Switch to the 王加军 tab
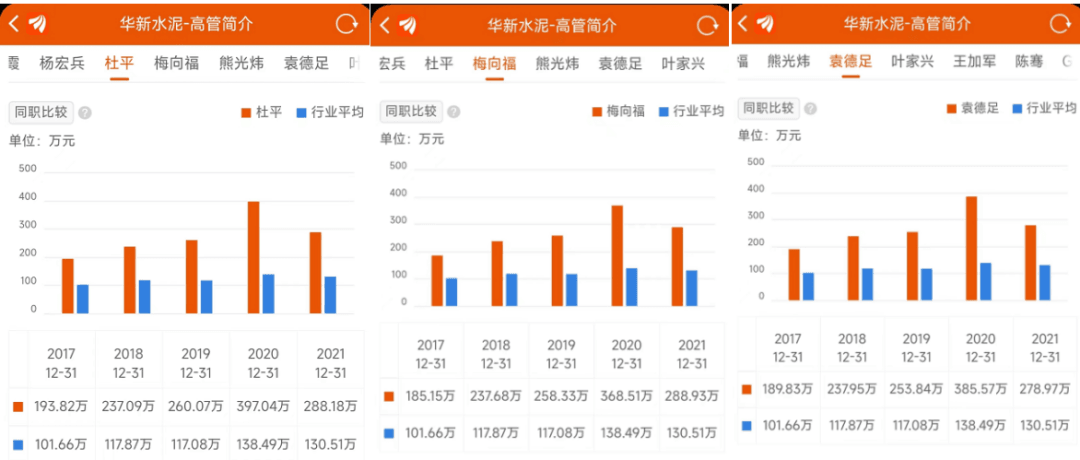This screenshot has width=1080, height=460. (974, 61)
